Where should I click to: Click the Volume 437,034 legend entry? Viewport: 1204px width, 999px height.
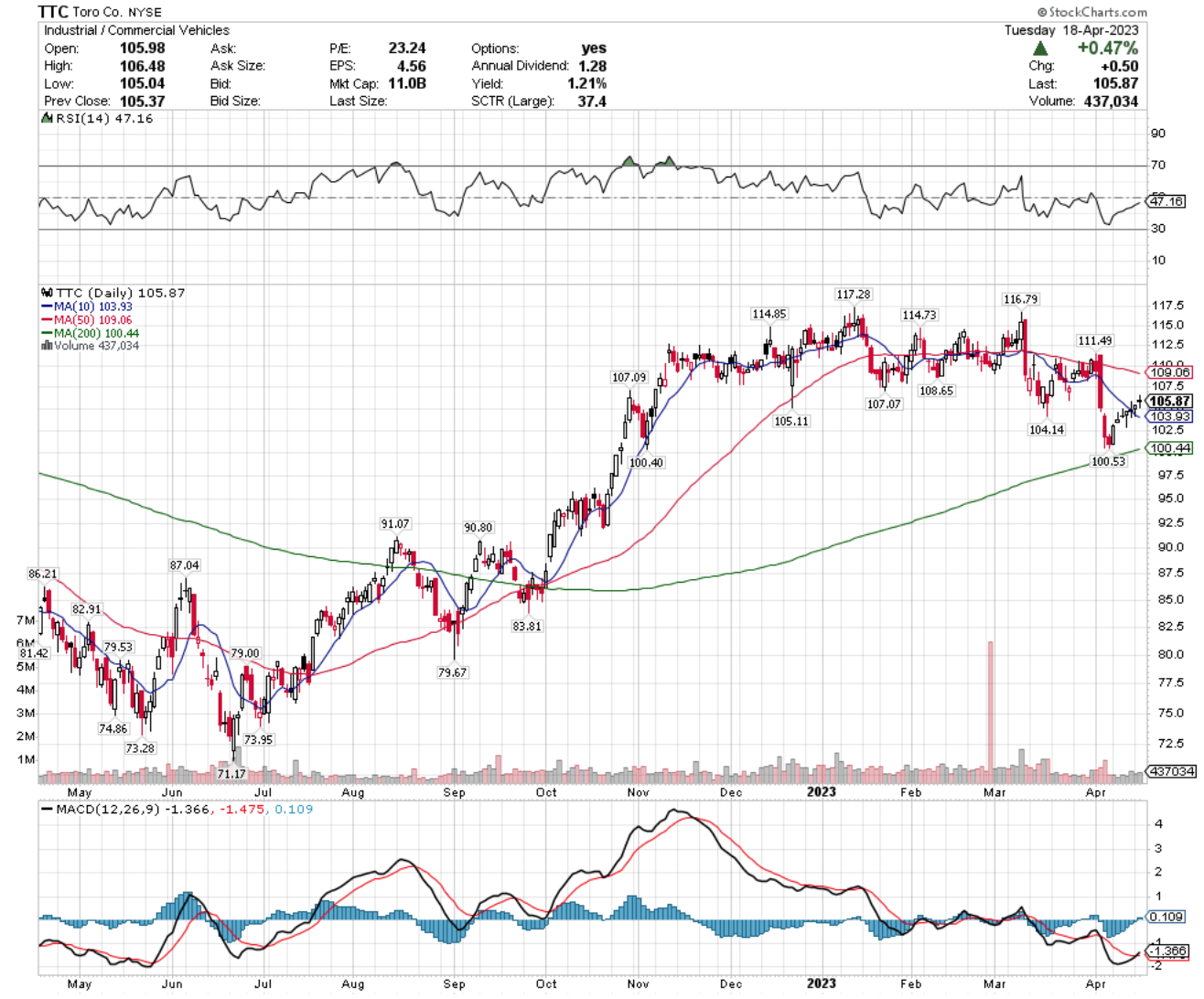[91, 346]
